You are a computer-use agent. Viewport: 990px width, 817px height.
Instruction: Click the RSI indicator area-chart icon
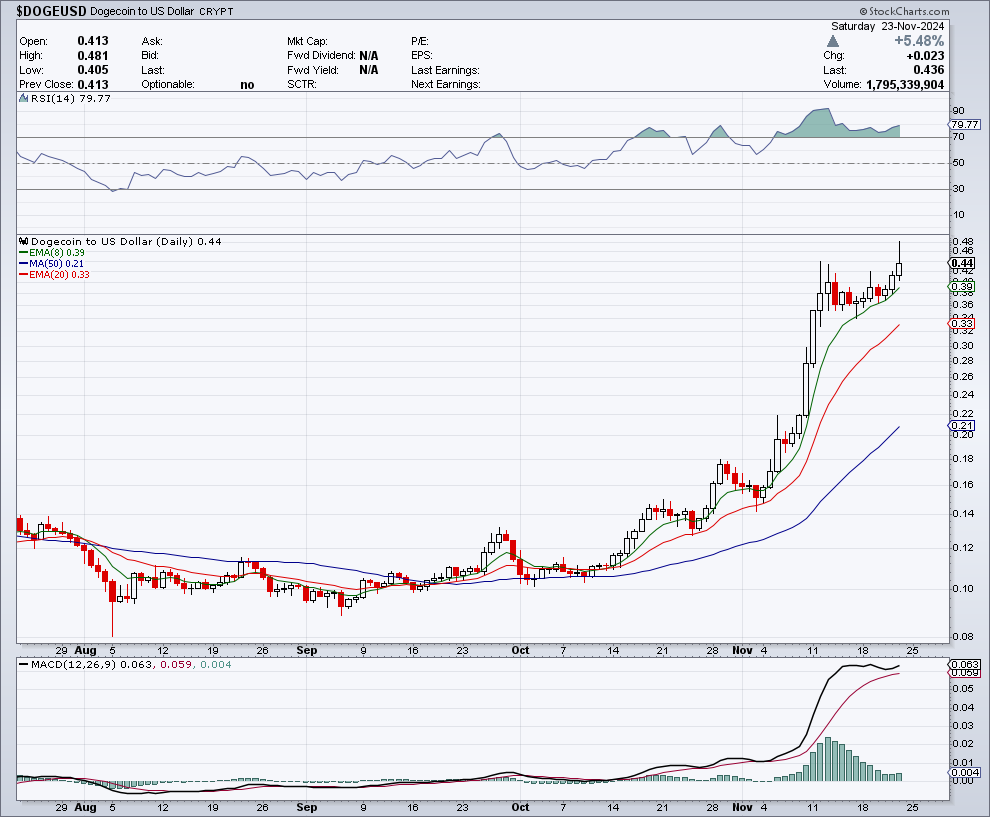pyautogui.click(x=24, y=99)
